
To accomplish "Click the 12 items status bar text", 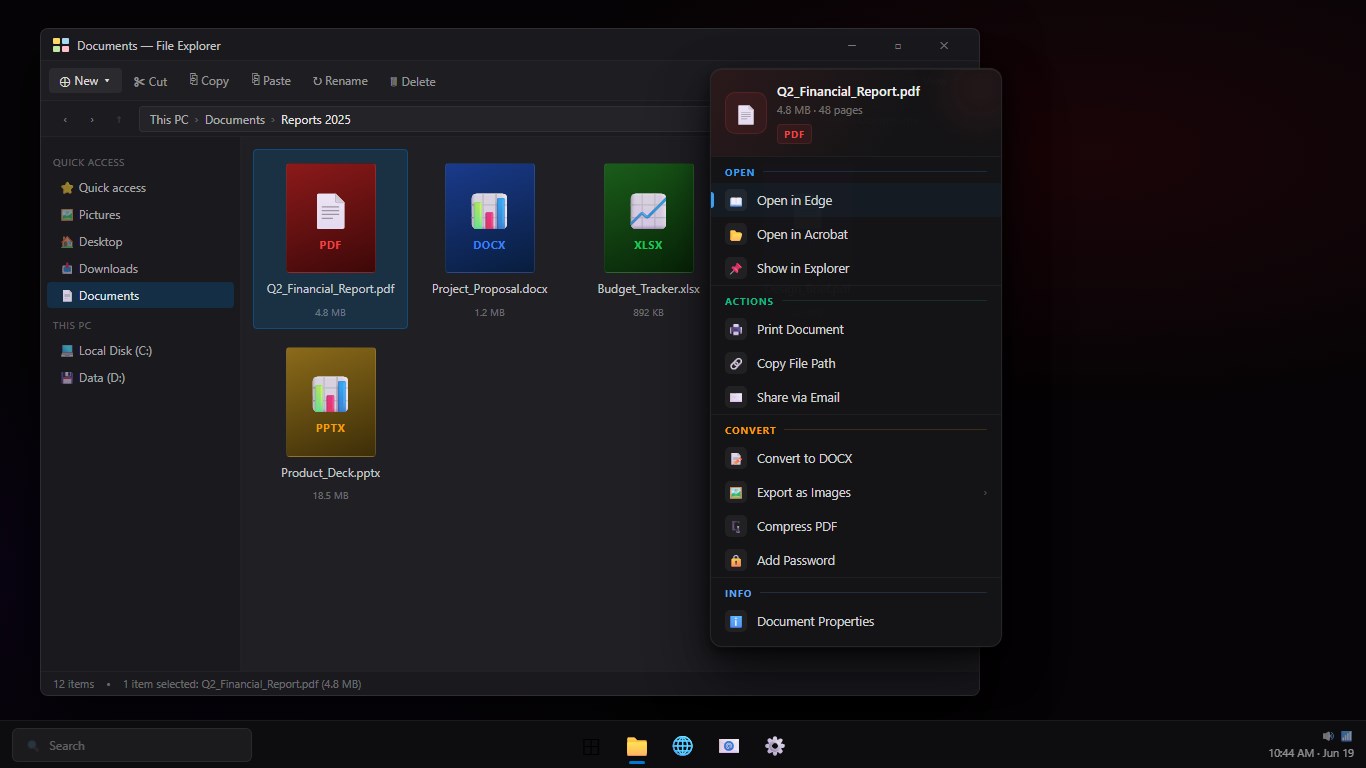I will [x=73, y=684].
